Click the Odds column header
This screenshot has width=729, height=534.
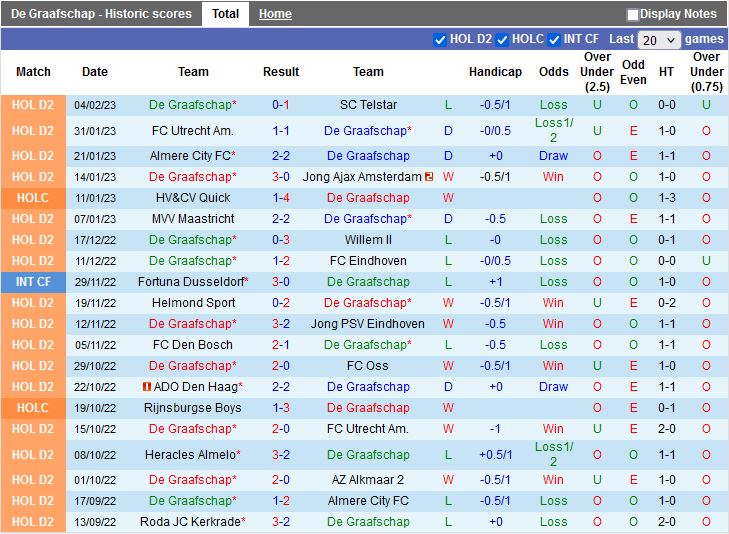pos(554,72)
